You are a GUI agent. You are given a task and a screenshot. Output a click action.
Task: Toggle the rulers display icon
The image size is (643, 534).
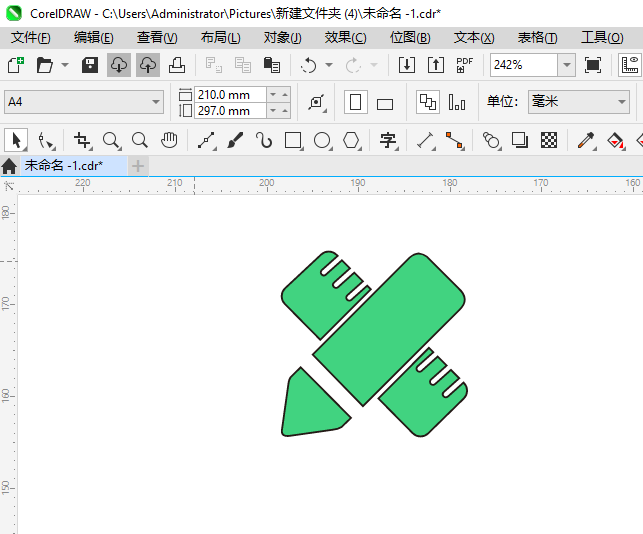coord(630,65)
